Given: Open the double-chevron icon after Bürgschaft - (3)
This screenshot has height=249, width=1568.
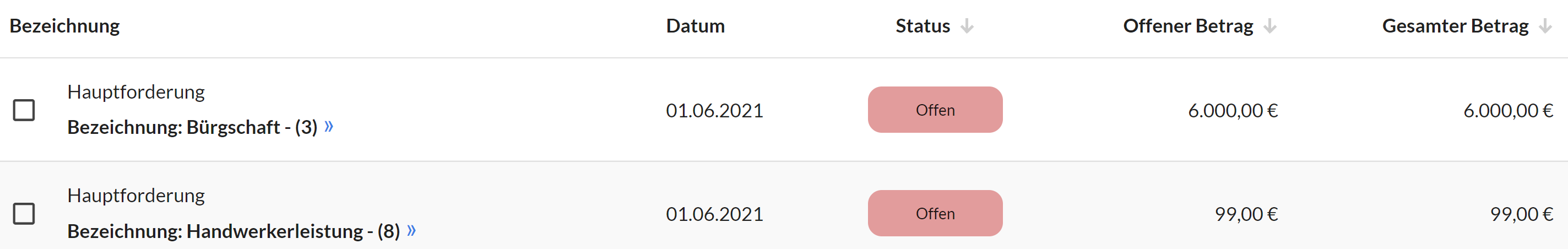Looking at the screenshot, I should pyautogui.click(x=329, y=127).
